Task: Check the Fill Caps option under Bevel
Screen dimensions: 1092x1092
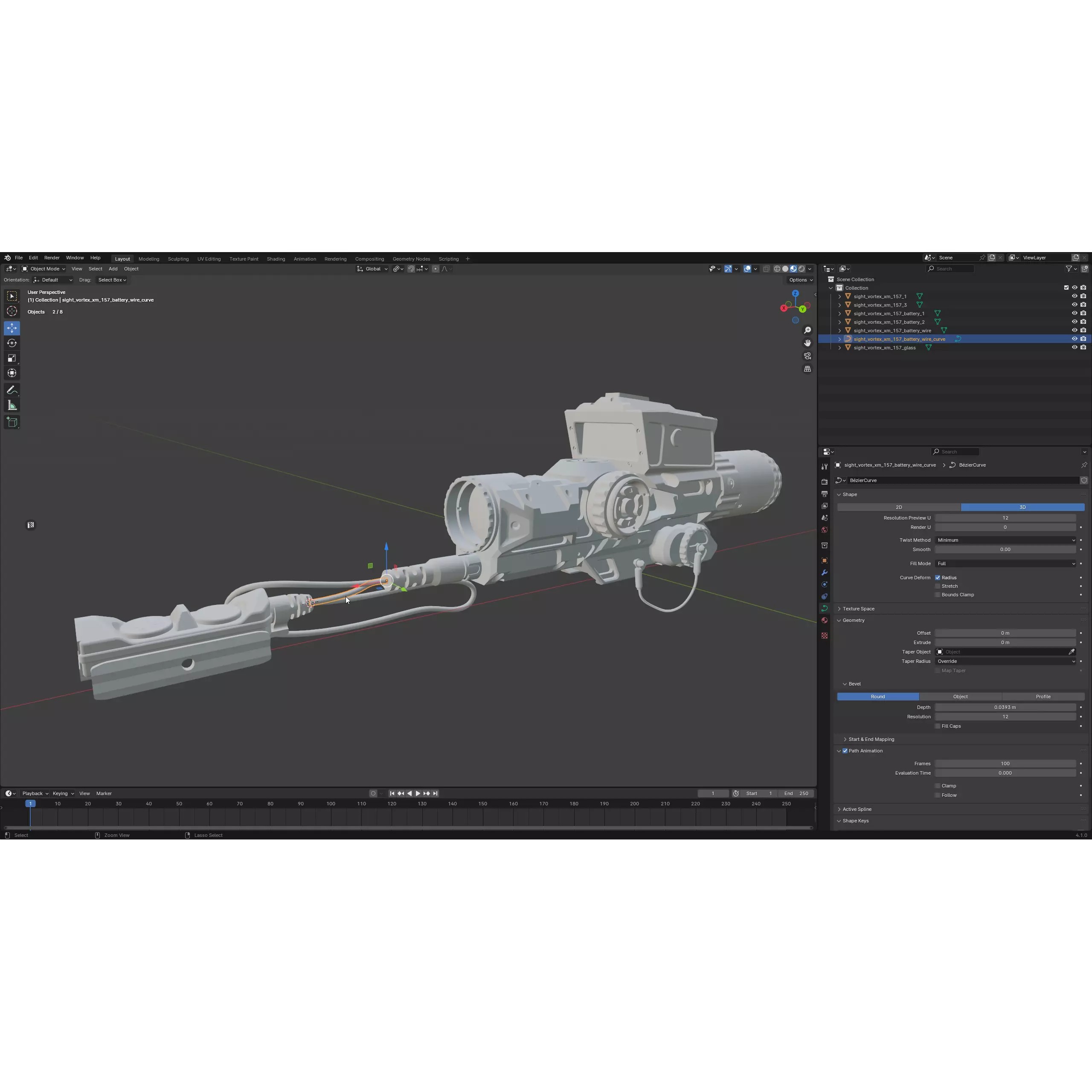Action: coord(938,726)
